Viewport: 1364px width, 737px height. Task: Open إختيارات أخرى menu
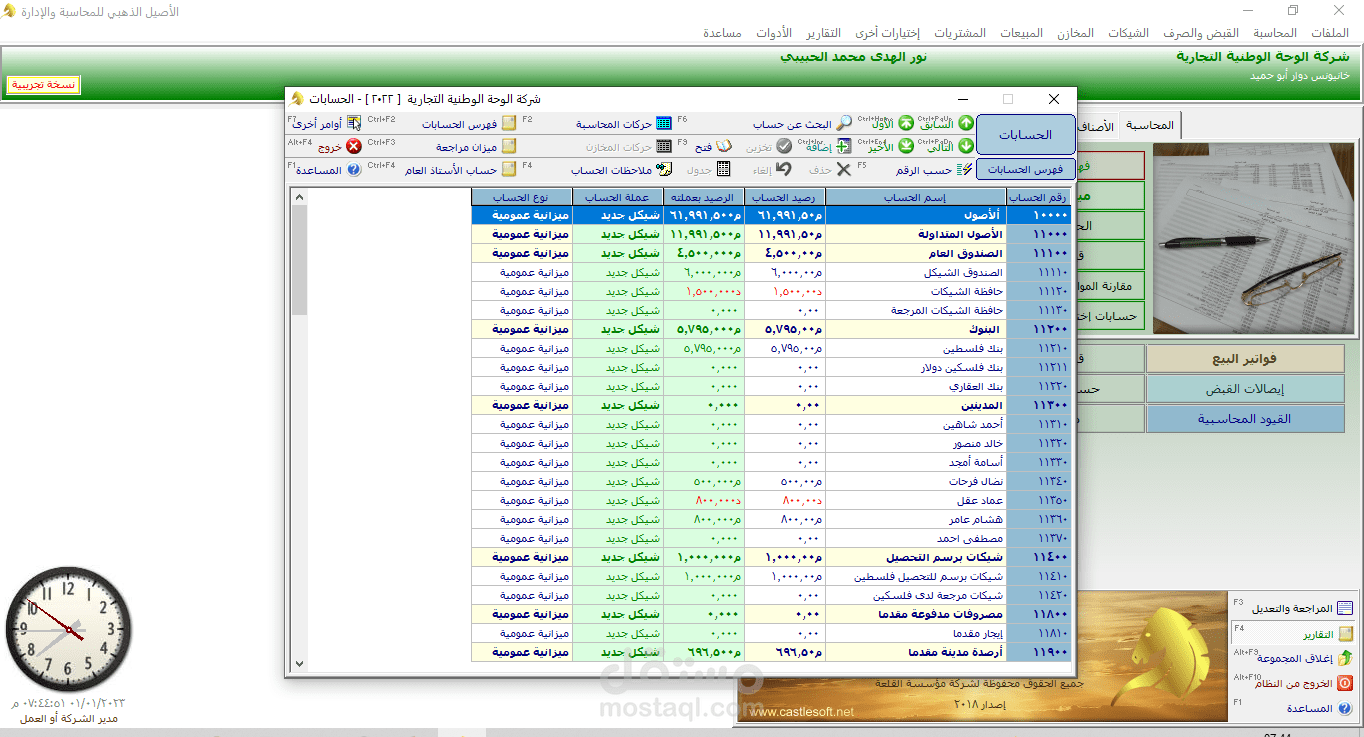point(886,33)
